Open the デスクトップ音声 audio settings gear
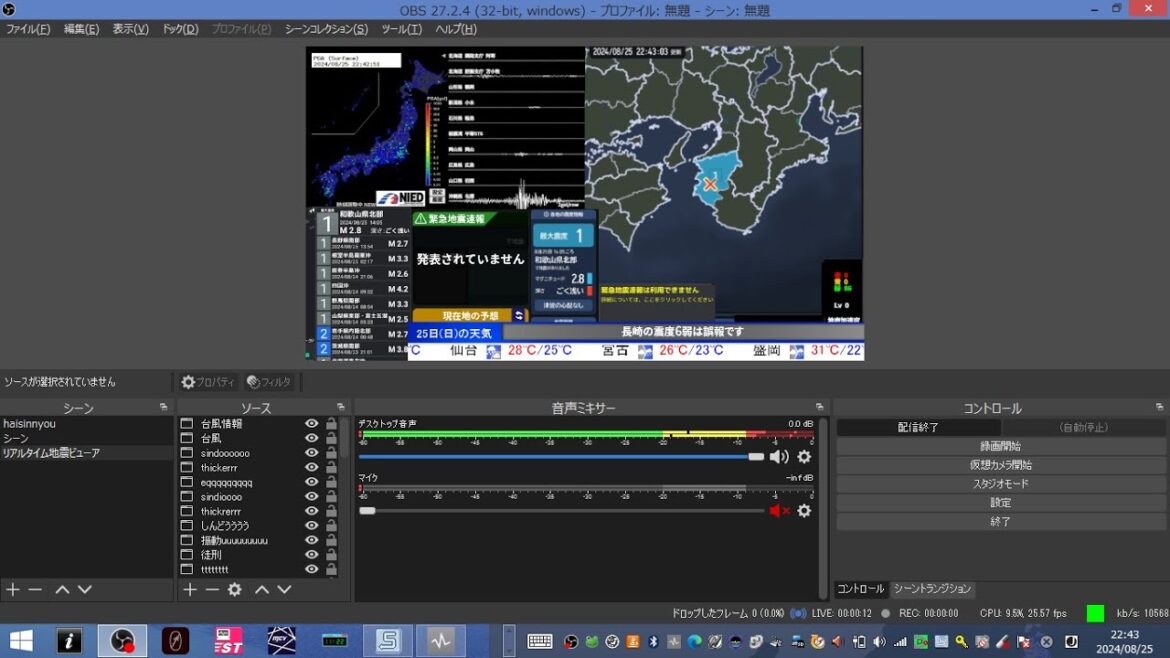Viewport: 1170px width, 658px height. 804,457
